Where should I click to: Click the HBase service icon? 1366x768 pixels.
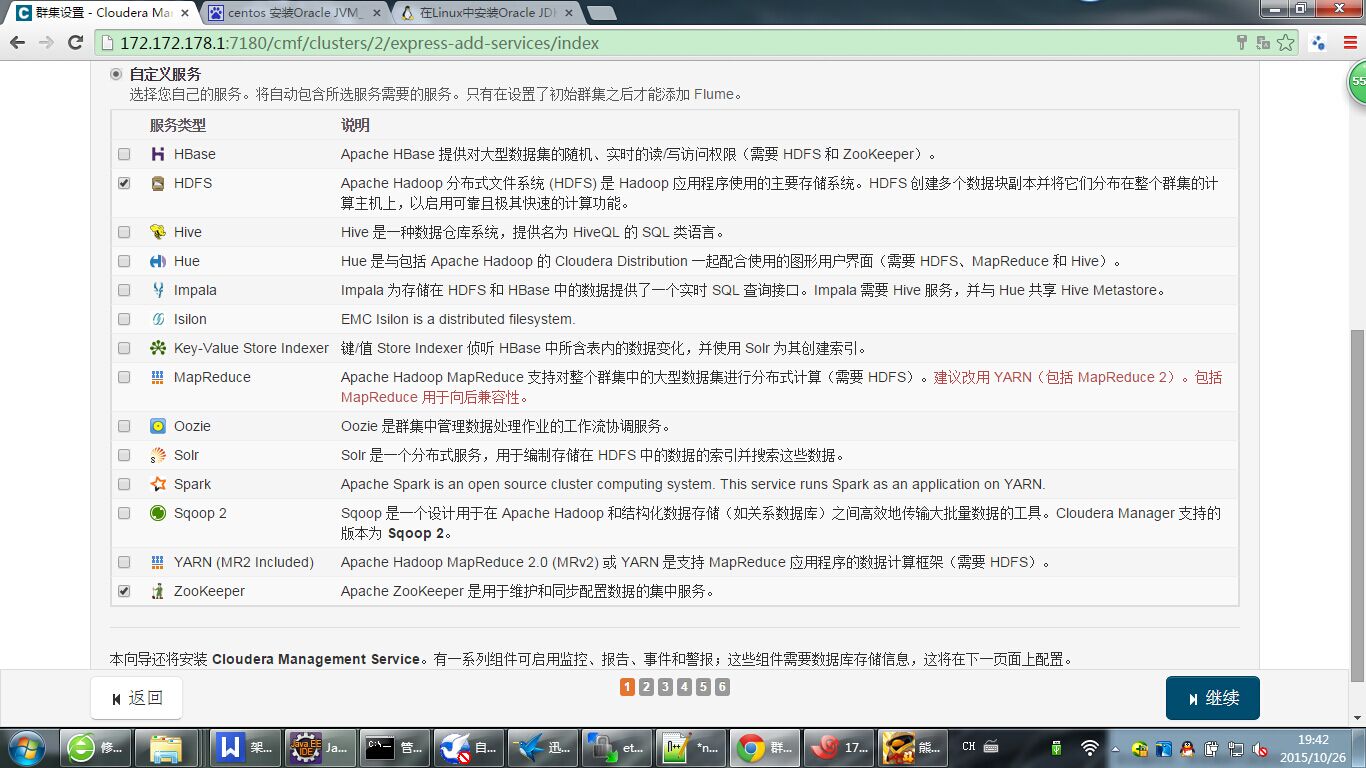pos(157,154)
